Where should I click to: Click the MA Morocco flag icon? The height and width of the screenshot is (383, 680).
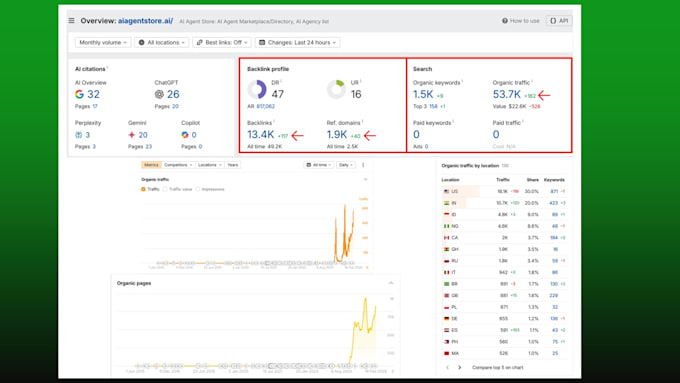(446, 354)
